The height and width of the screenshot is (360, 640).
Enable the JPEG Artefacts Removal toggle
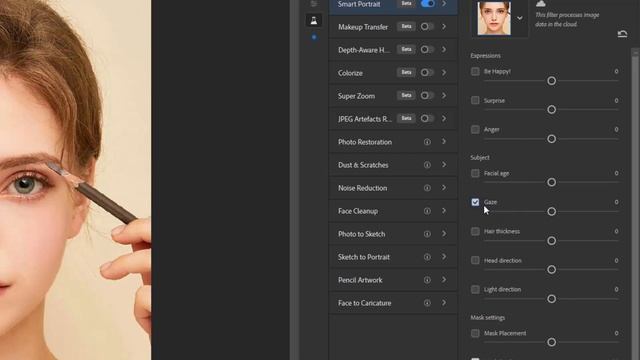427,118
